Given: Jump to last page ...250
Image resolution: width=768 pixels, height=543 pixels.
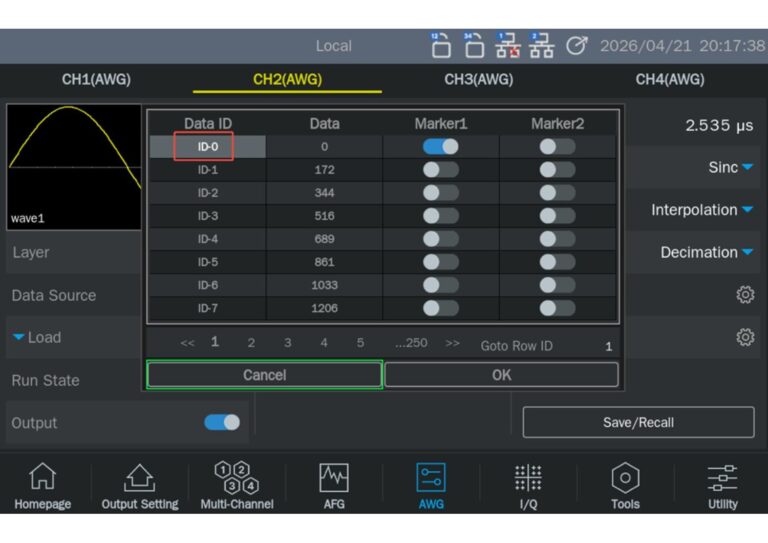Looking at the screenshot, I should pyautogui.click(x=411, y=343).
